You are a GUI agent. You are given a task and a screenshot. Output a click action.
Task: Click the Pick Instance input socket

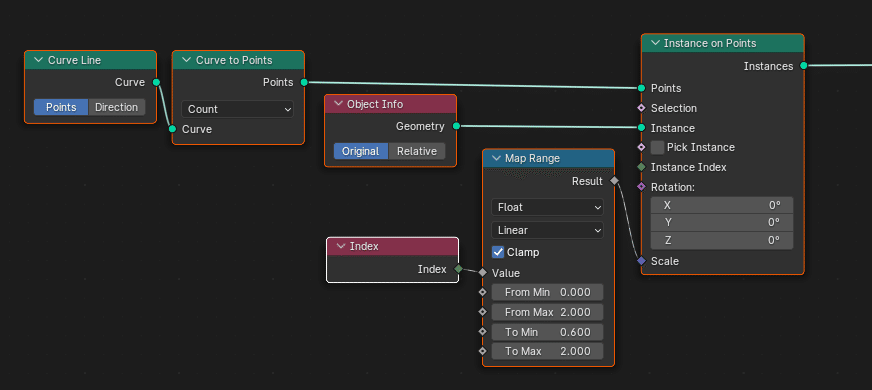pyautogui.click(x=641, y=147)
